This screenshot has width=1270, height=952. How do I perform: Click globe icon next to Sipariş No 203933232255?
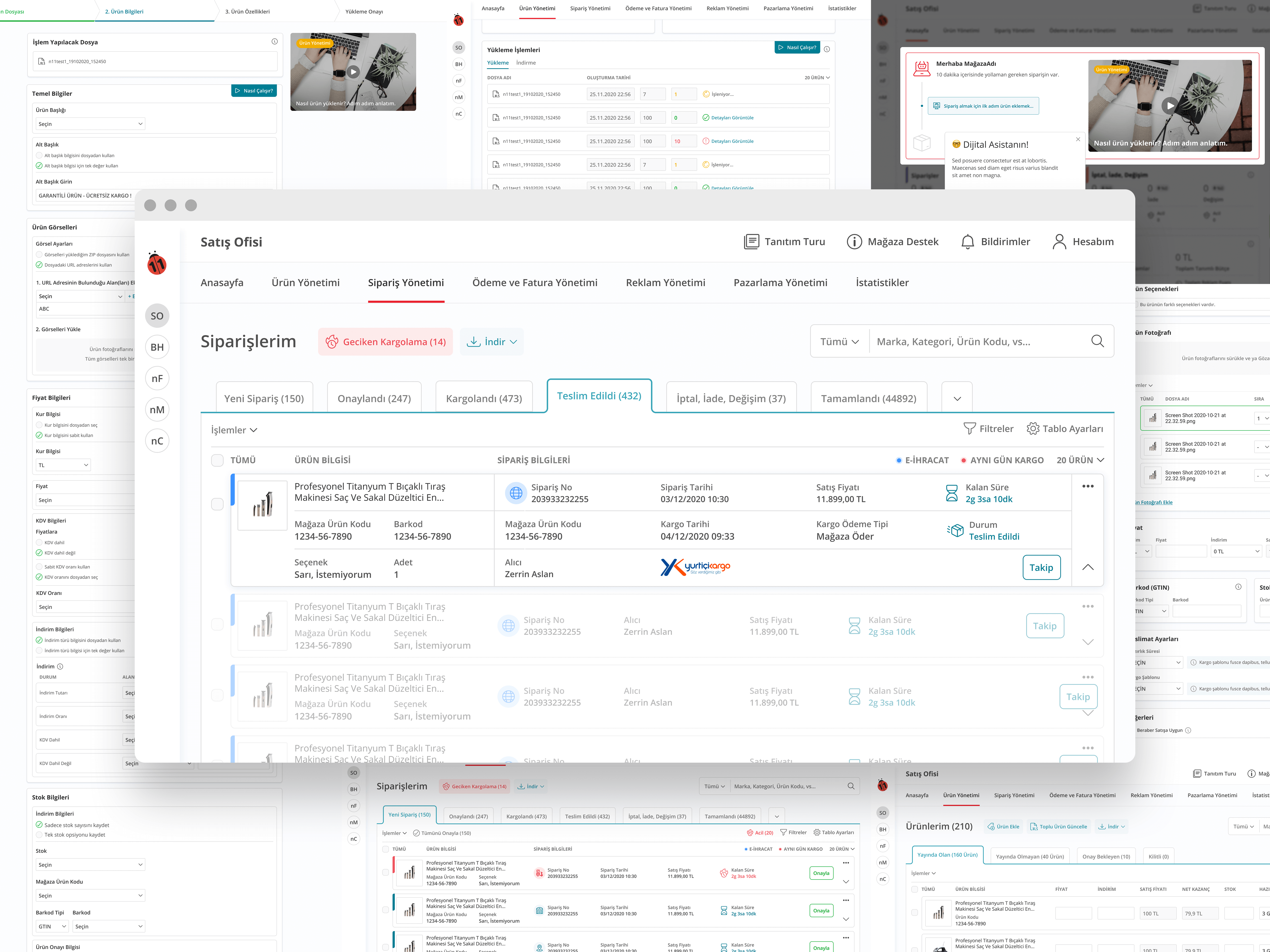click(x=516, y=493)
